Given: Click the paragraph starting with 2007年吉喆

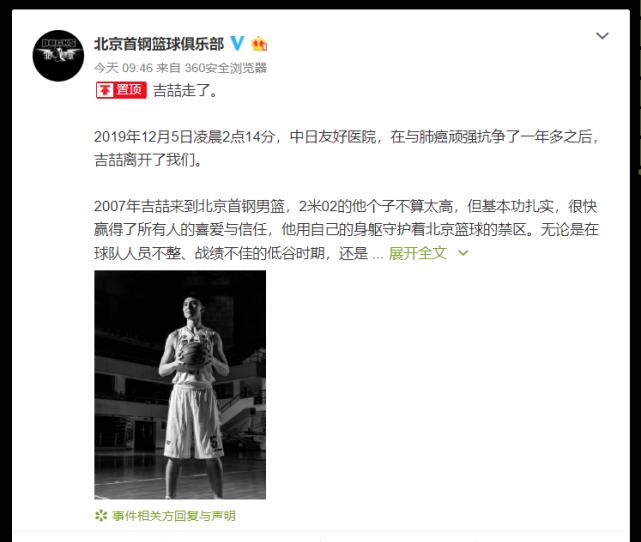Looking at the screenshot, I should pyautogui.click(x=347, y=230).
